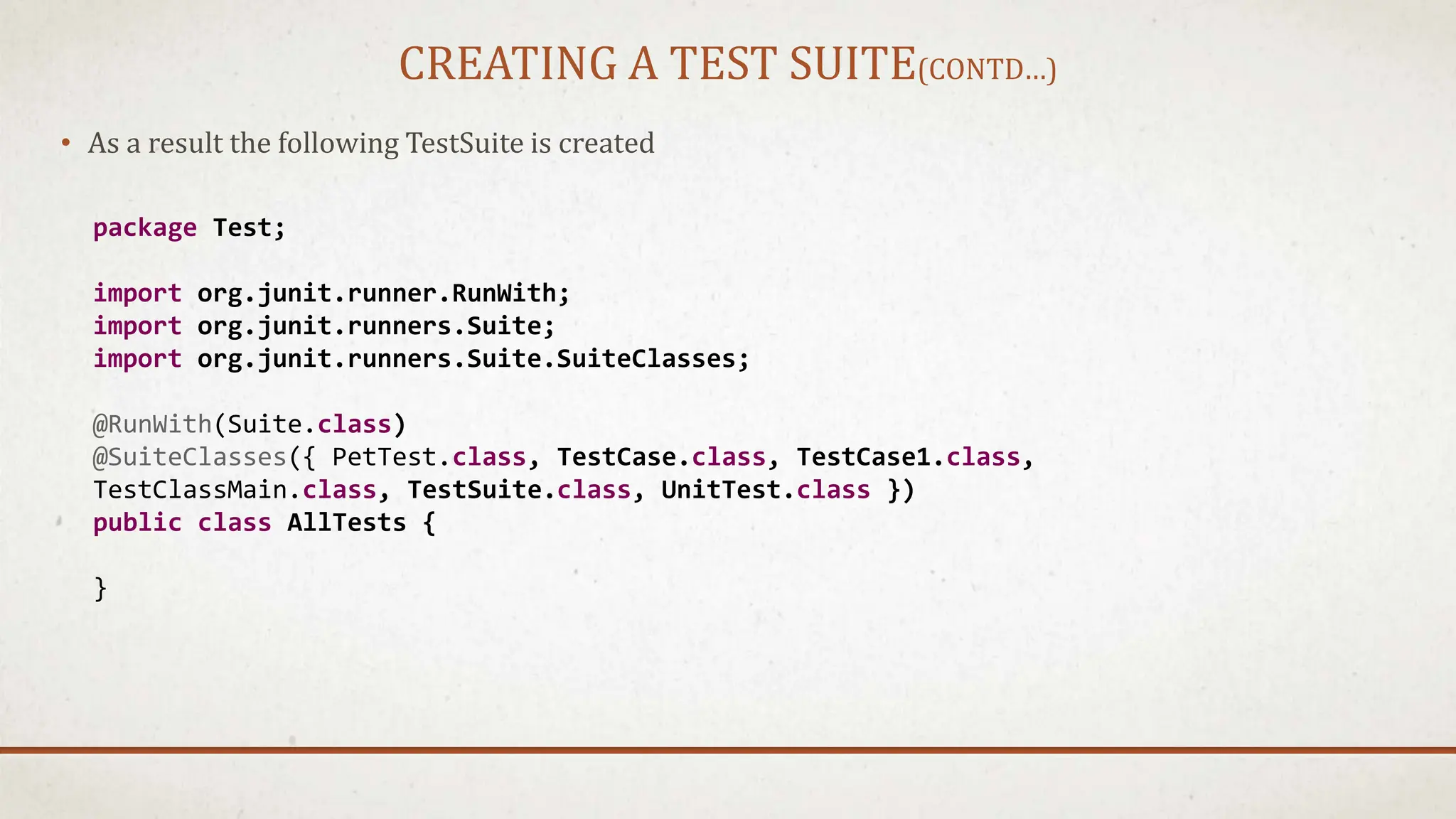
Task: Click the bullet 'As a result the following TestSuite'
Action: pyautogui.click(x=370, y=144)
